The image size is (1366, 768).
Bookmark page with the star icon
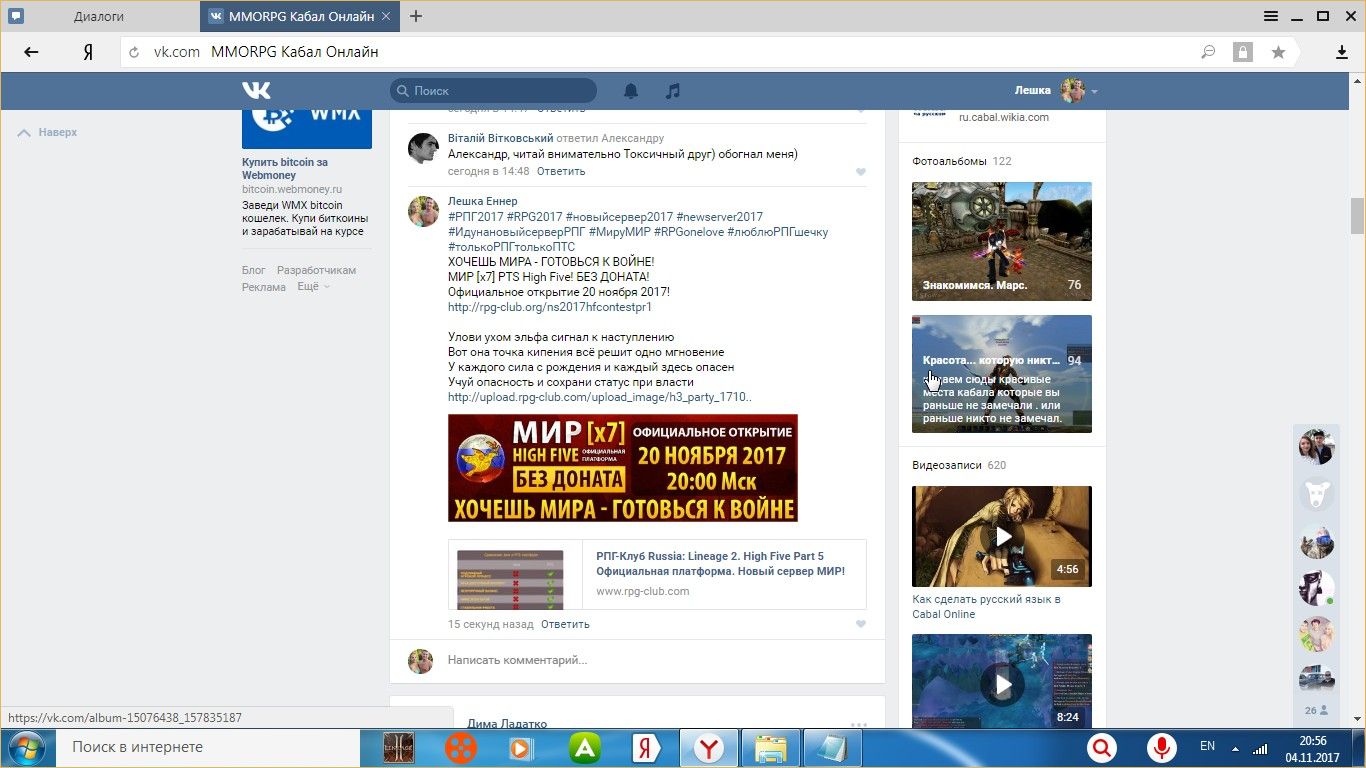1278,52
